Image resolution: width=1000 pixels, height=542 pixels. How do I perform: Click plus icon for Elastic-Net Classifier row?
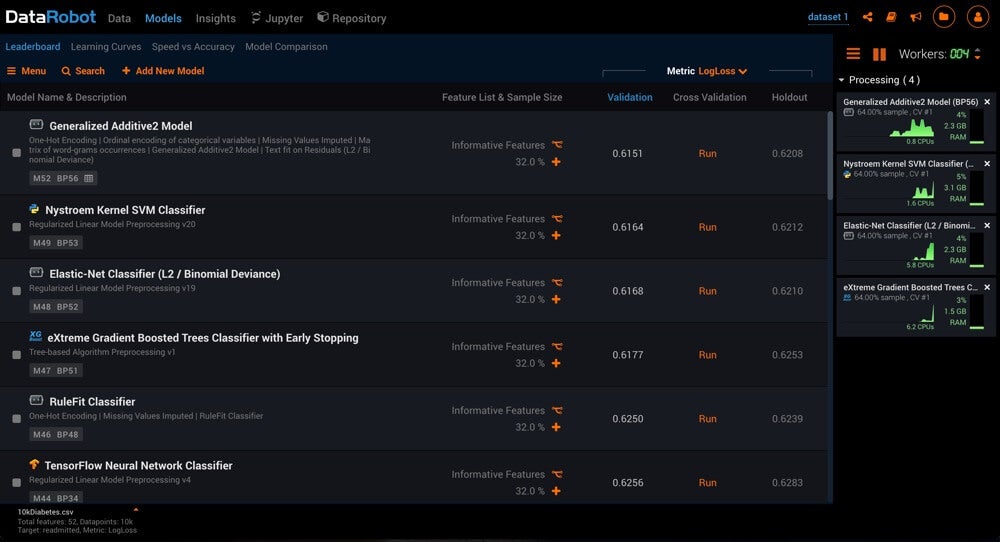click(556, 299)
